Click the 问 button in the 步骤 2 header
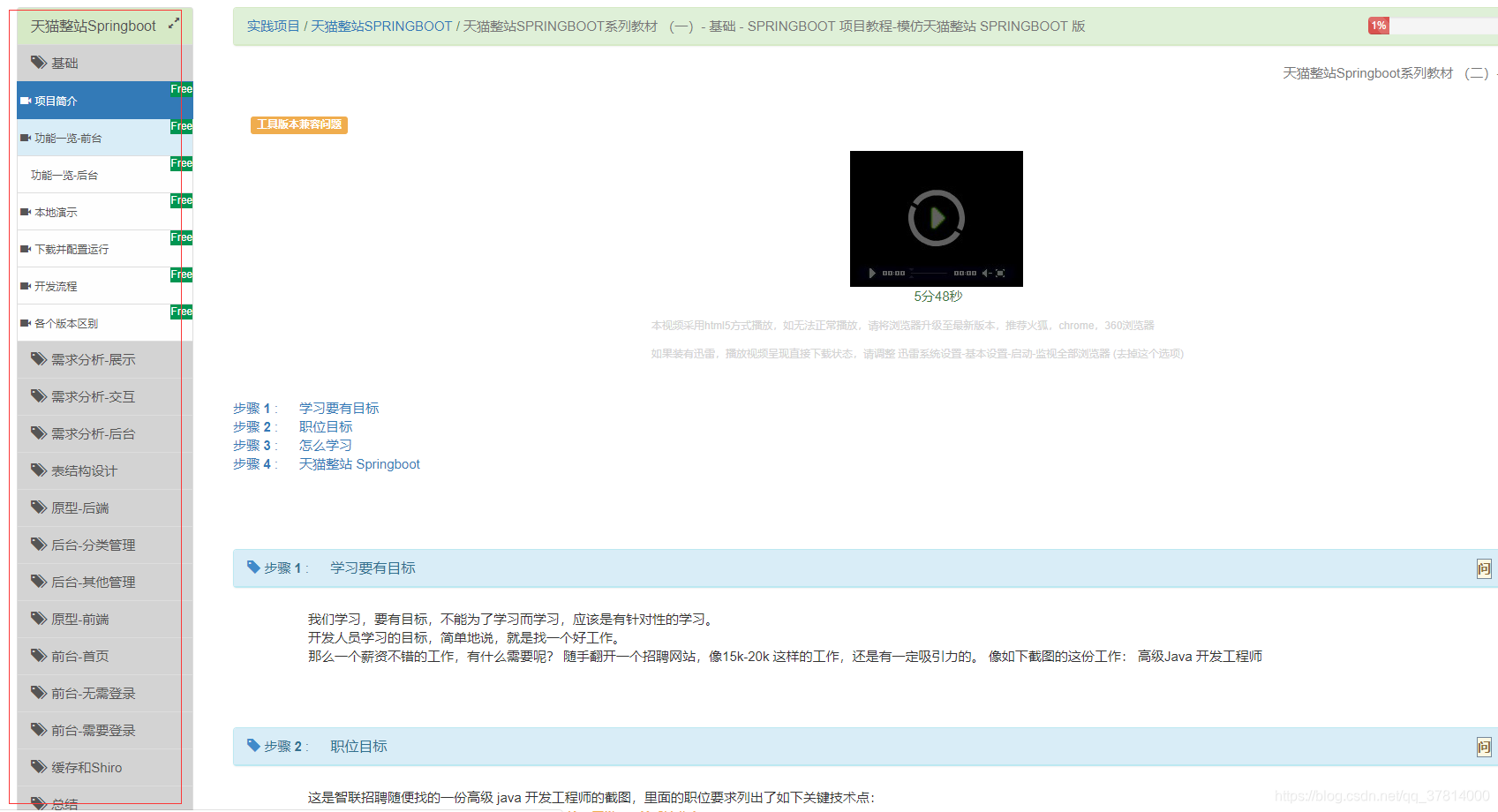This screenshot has width=1498, height=812. point(1484,748)
